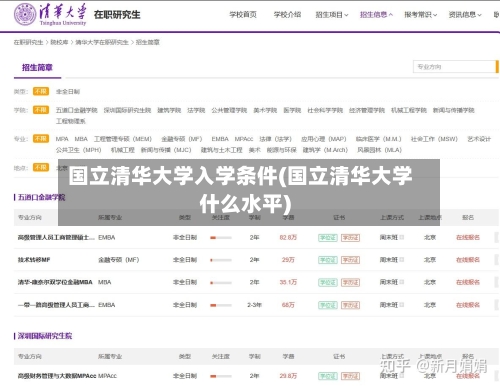Click the 深圳国际研究生院 section heading

(45, 336)
